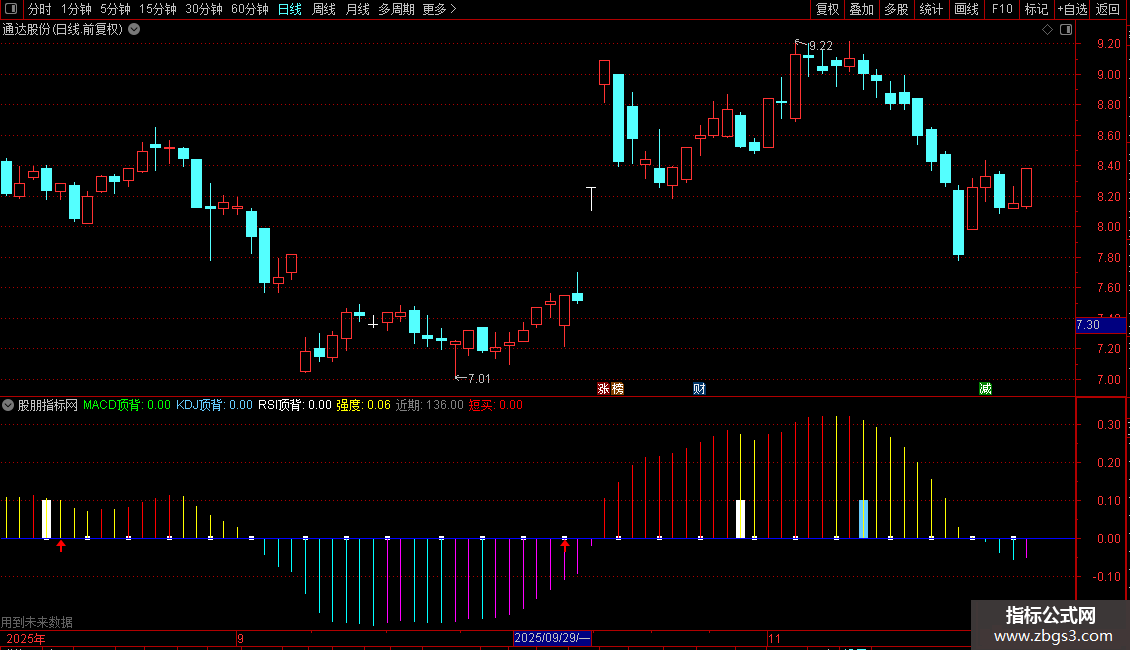Click month 9 on the timeline
Screen dimensions: 1130x650
click(240, 638)
